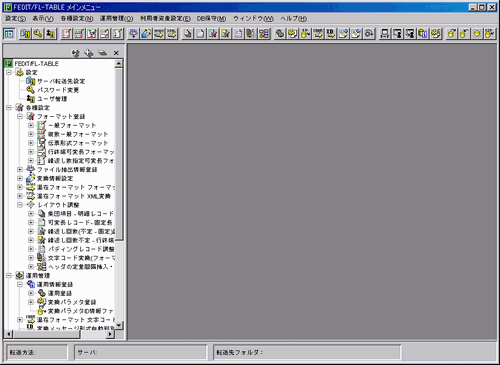Select the パスワード変更 key icon in tree
Screen dimensions: 500x365
pyautogui.click(x=30, y=90)
